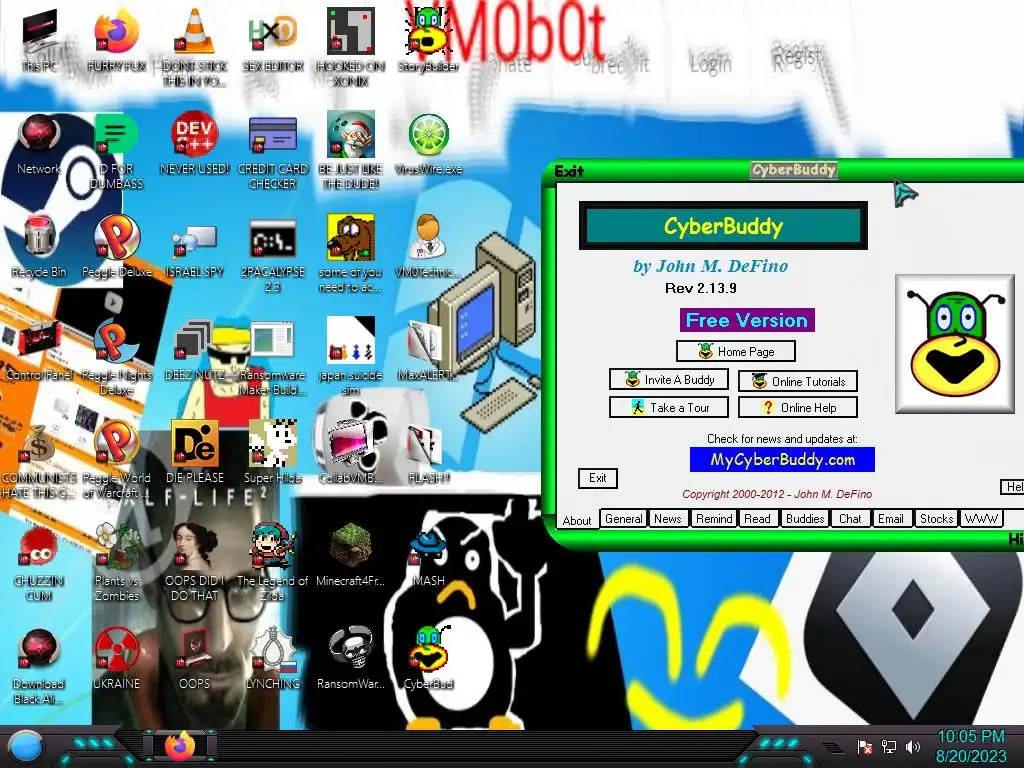This screenshot has height=768, width=1024.
Task: Click the flag notification tray icon
Action: [865, 746]
